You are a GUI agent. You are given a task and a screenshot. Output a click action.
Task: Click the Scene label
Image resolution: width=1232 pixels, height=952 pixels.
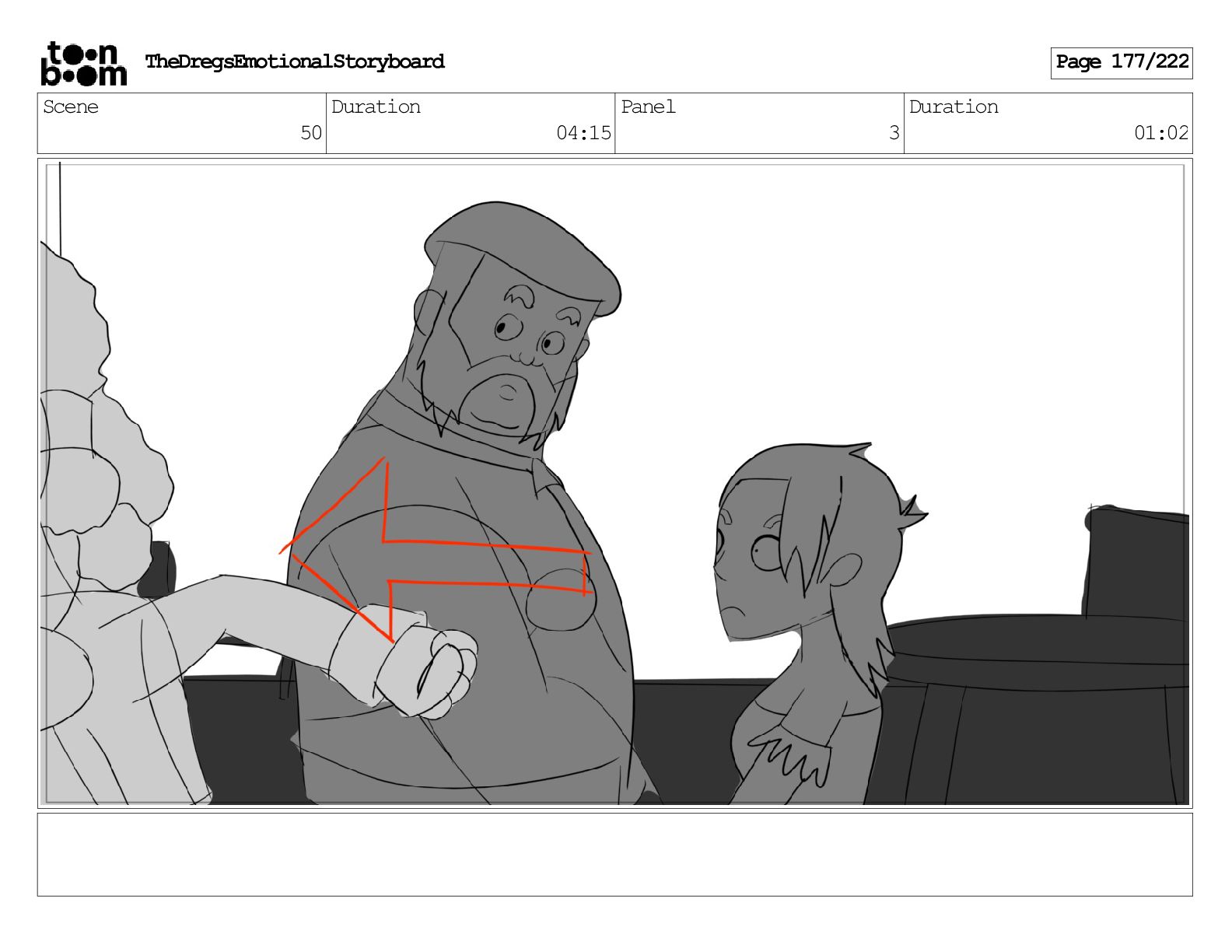71,107
